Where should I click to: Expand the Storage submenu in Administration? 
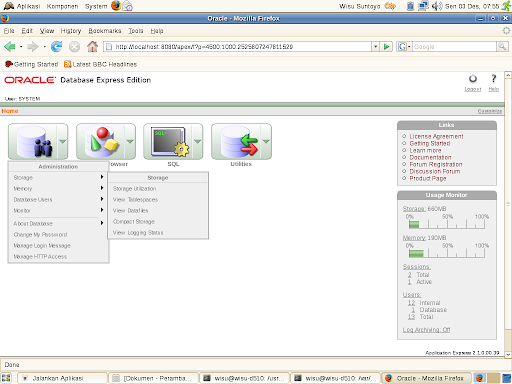(x=58, y=177)
